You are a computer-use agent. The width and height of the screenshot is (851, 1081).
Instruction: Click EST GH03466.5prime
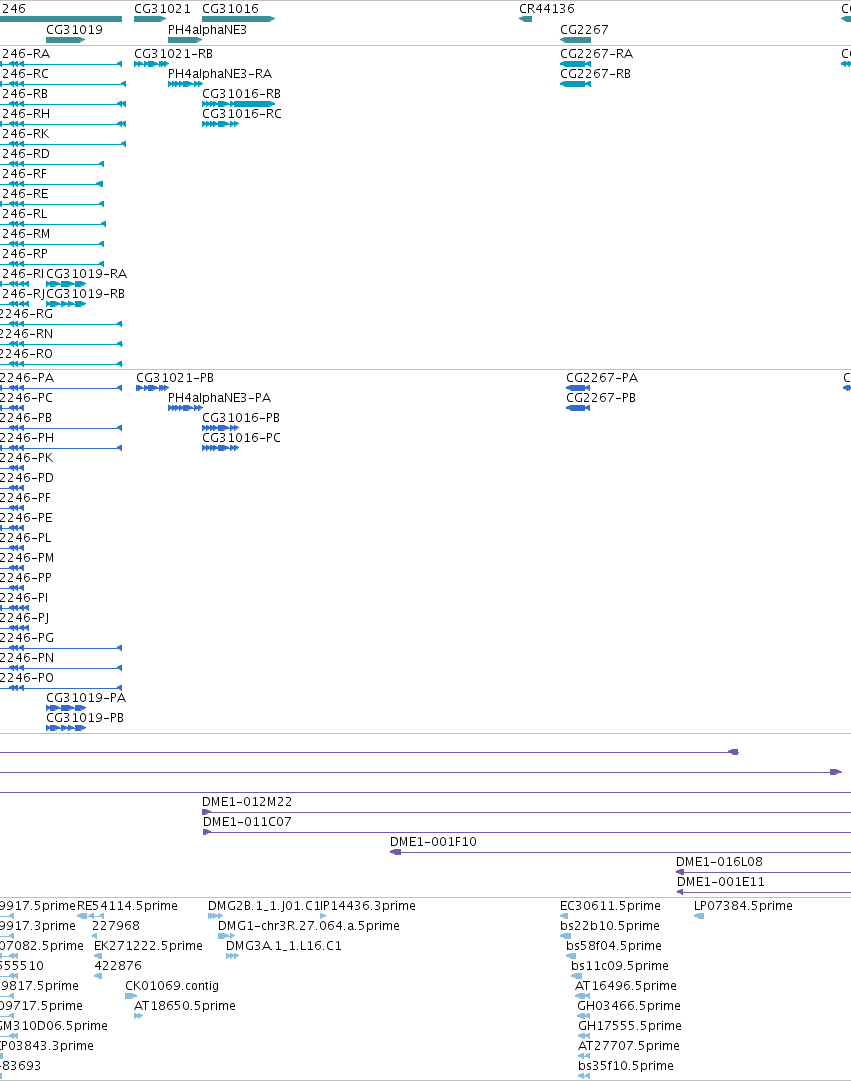coord(629,1005)
